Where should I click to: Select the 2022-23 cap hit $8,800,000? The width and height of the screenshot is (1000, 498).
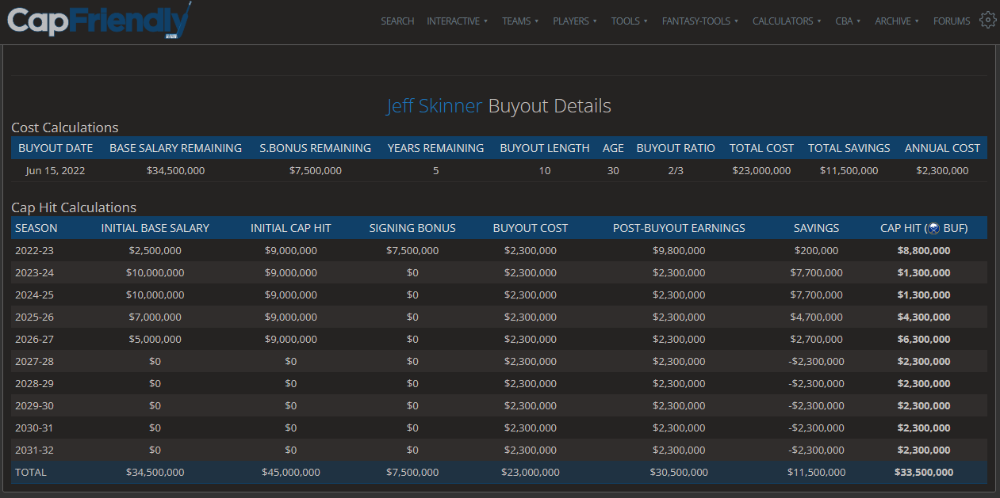pos(923,251)
